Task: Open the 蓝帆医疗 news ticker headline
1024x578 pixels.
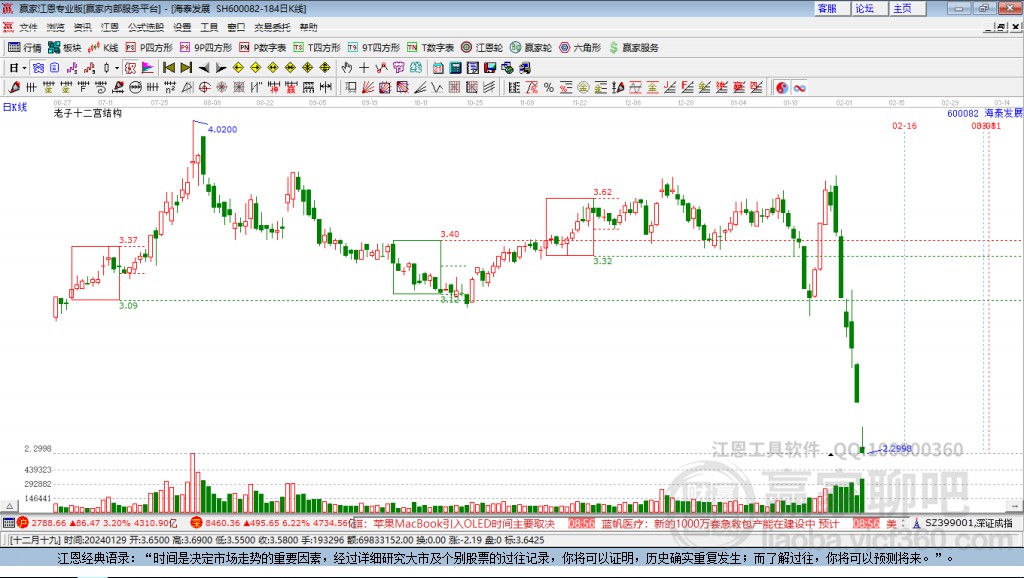Action: pyautogui.click(x=720, y=524)
